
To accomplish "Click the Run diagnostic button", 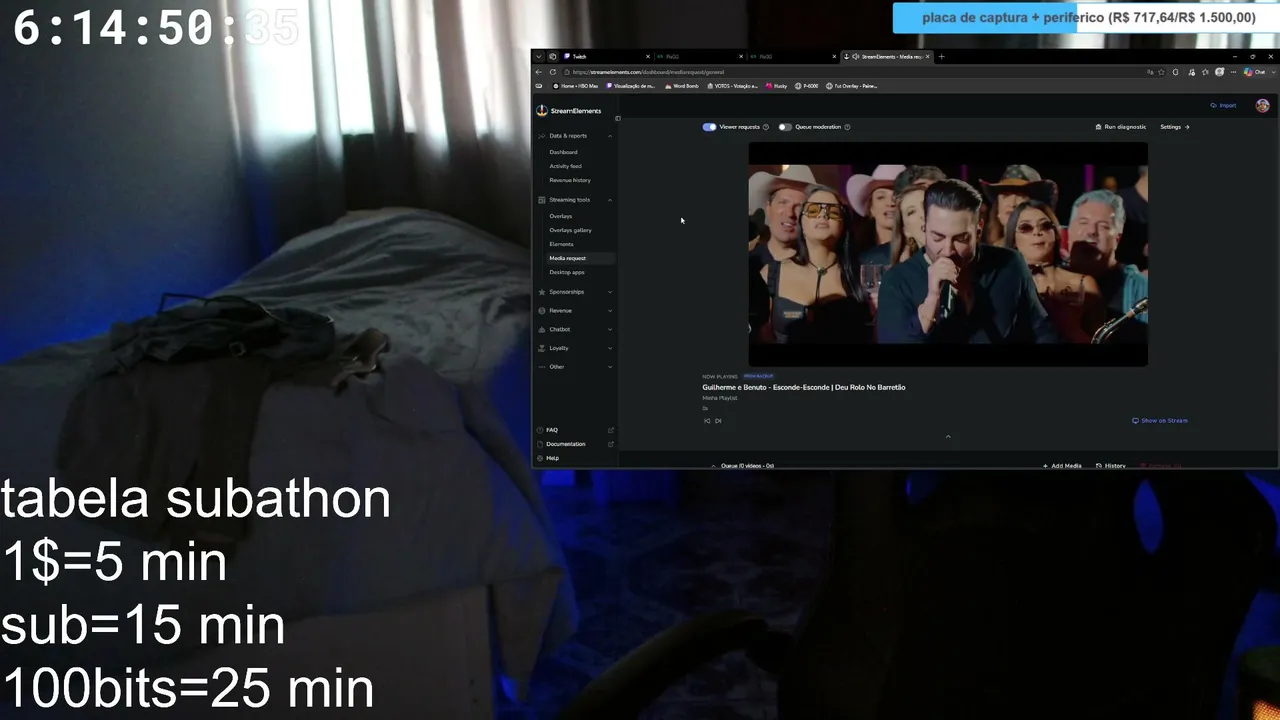I will [1121, 127].
